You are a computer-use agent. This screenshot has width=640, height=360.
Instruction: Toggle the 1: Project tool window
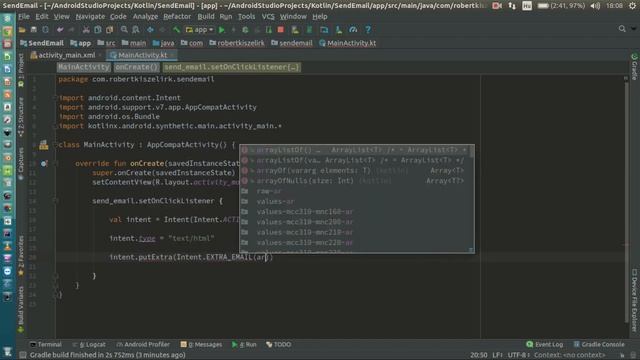click(21, 70)
